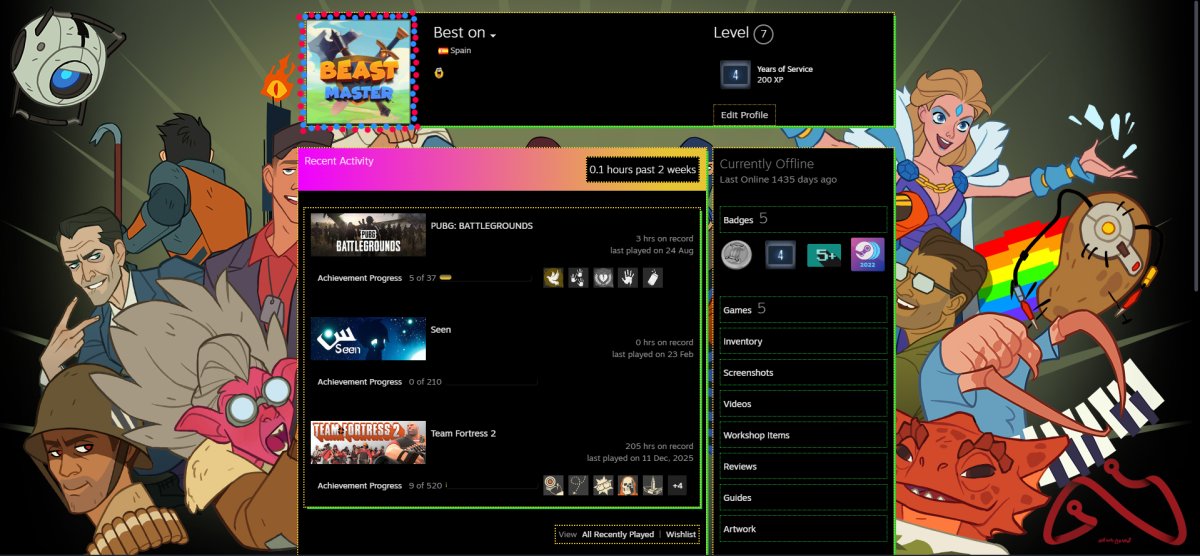Screen dimensions: 1200x556
Task: Open TF2 second achievement rope icon
Action: 578,486
